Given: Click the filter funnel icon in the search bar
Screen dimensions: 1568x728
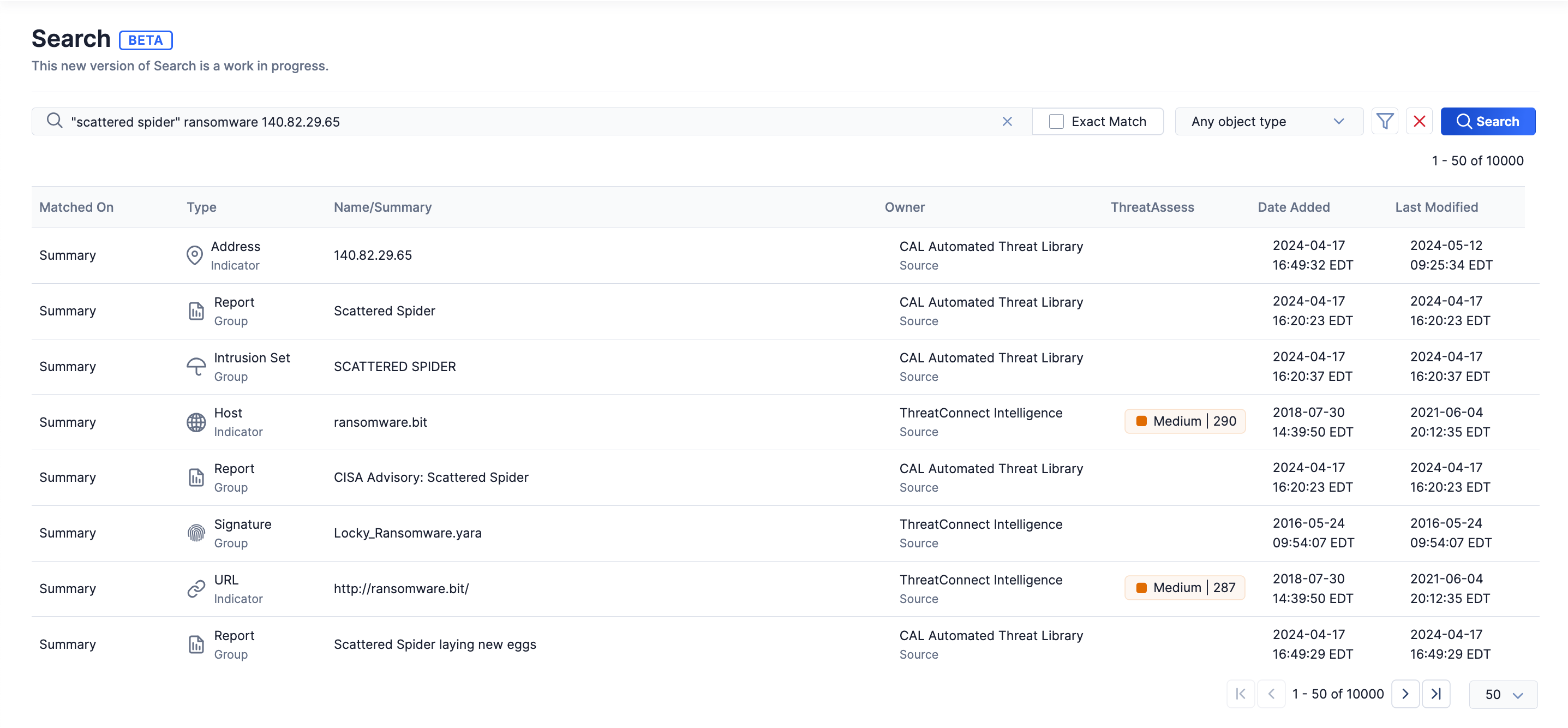Looking at the screenshot, I should click(x=1385, y=121).
